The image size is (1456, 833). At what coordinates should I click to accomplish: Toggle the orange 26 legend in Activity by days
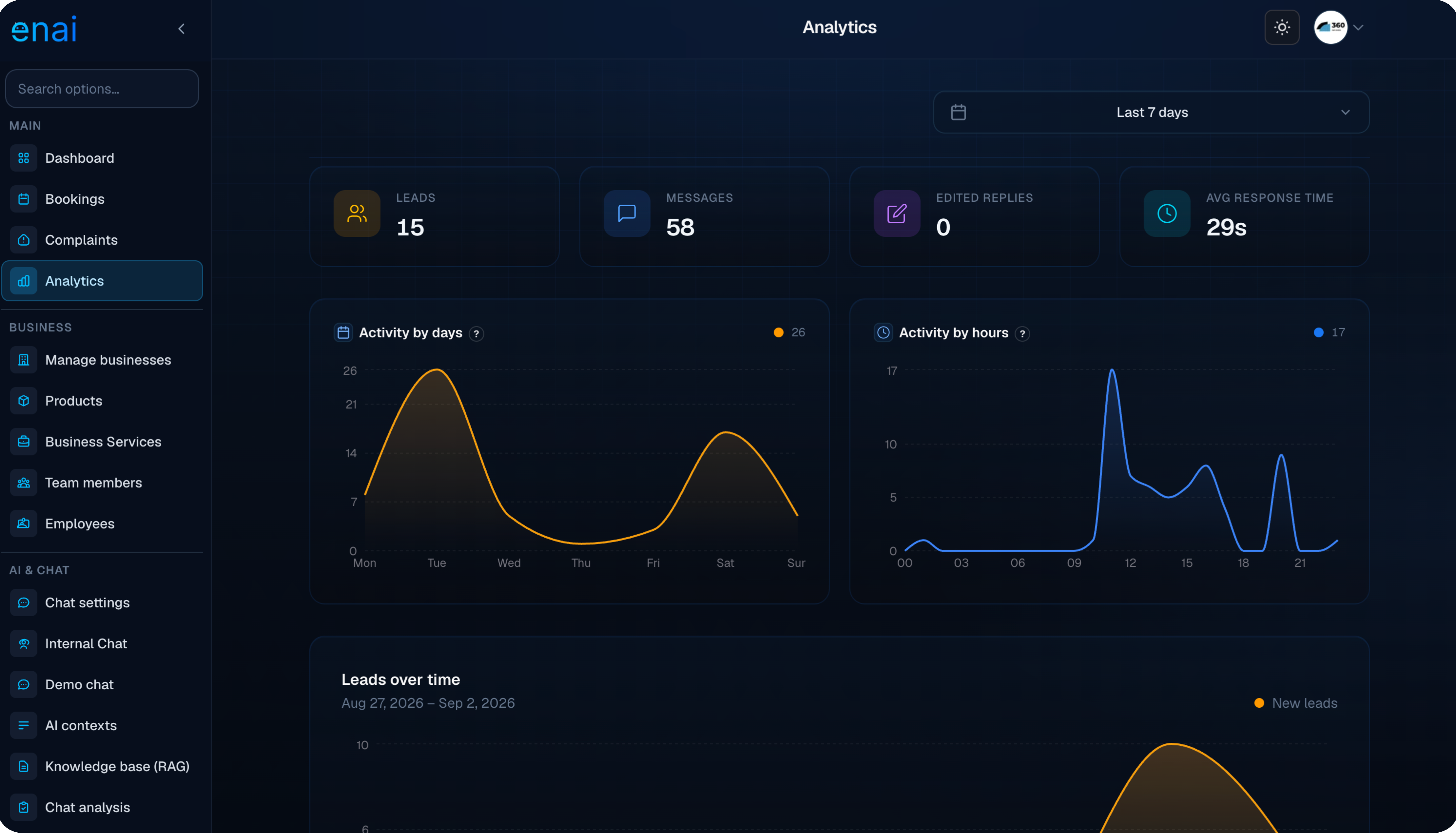789,333
